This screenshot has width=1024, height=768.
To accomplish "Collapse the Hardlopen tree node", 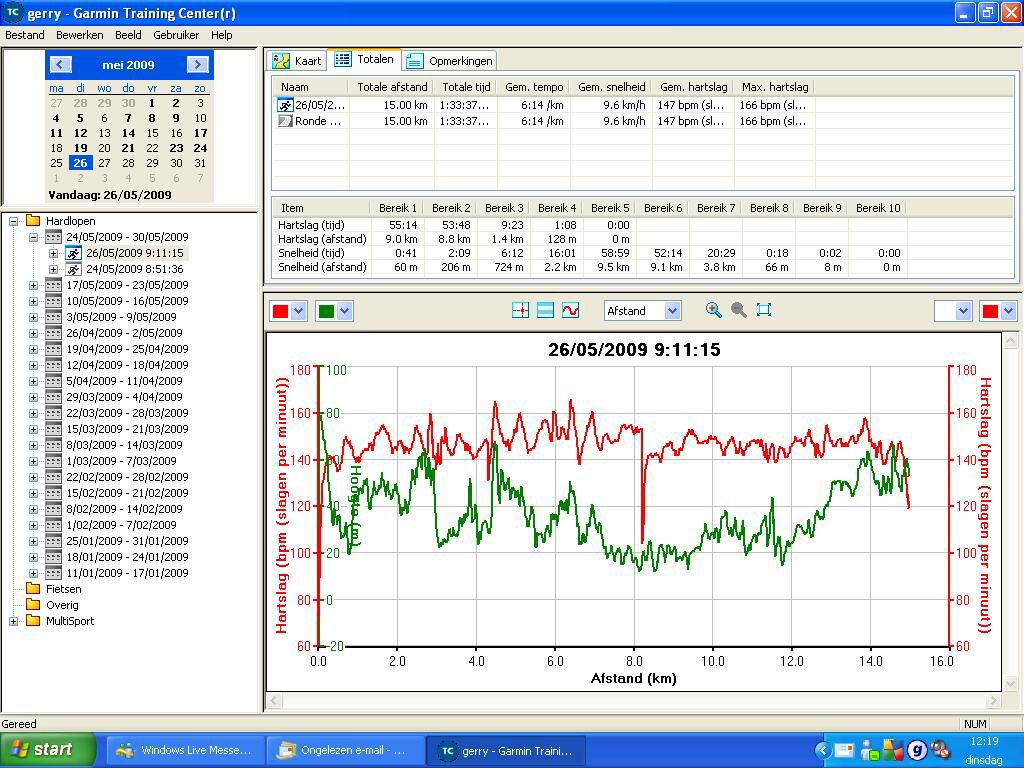I will [x=13, y=221].
